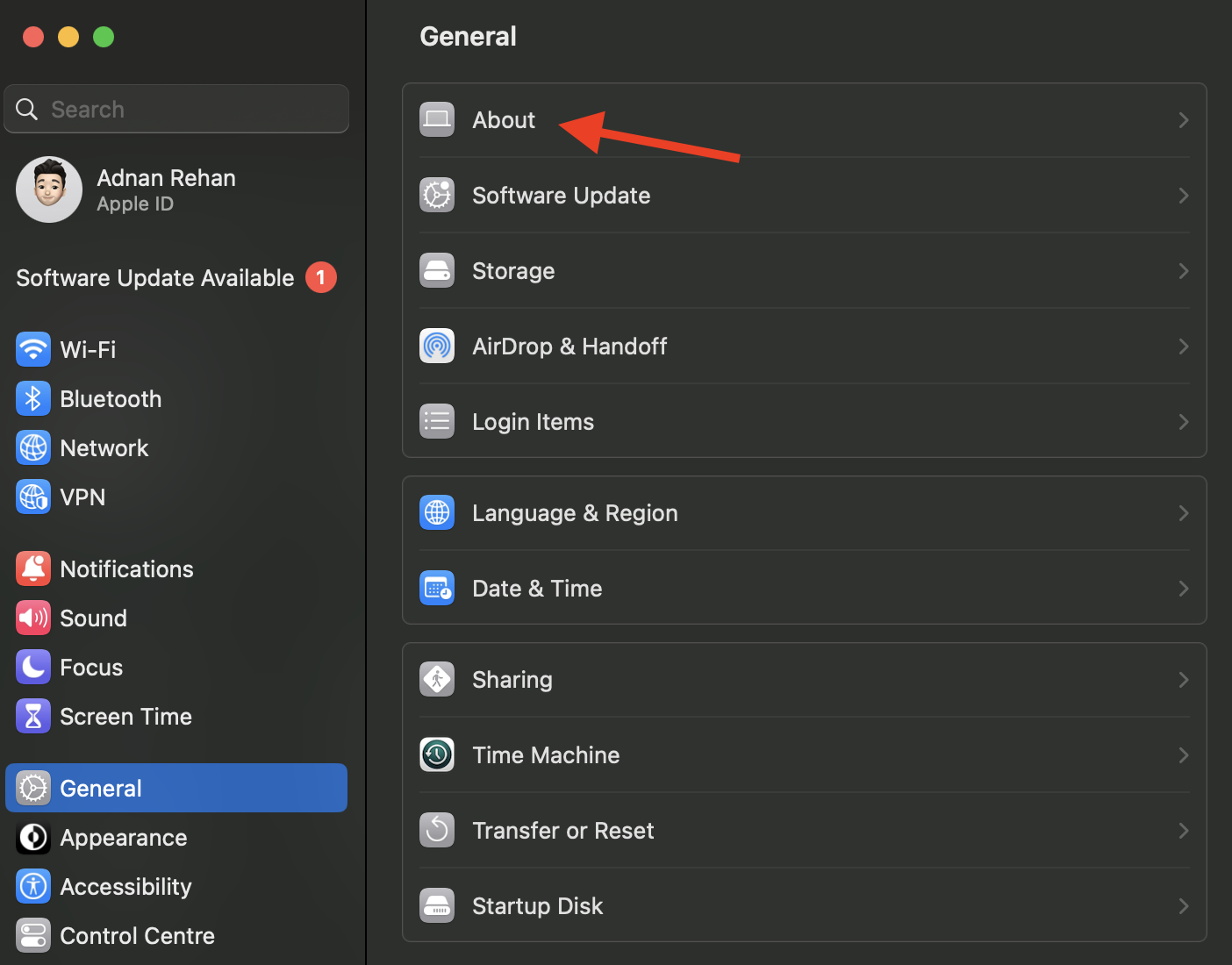Select Control Centre label in the sidebar

[137, 936]
